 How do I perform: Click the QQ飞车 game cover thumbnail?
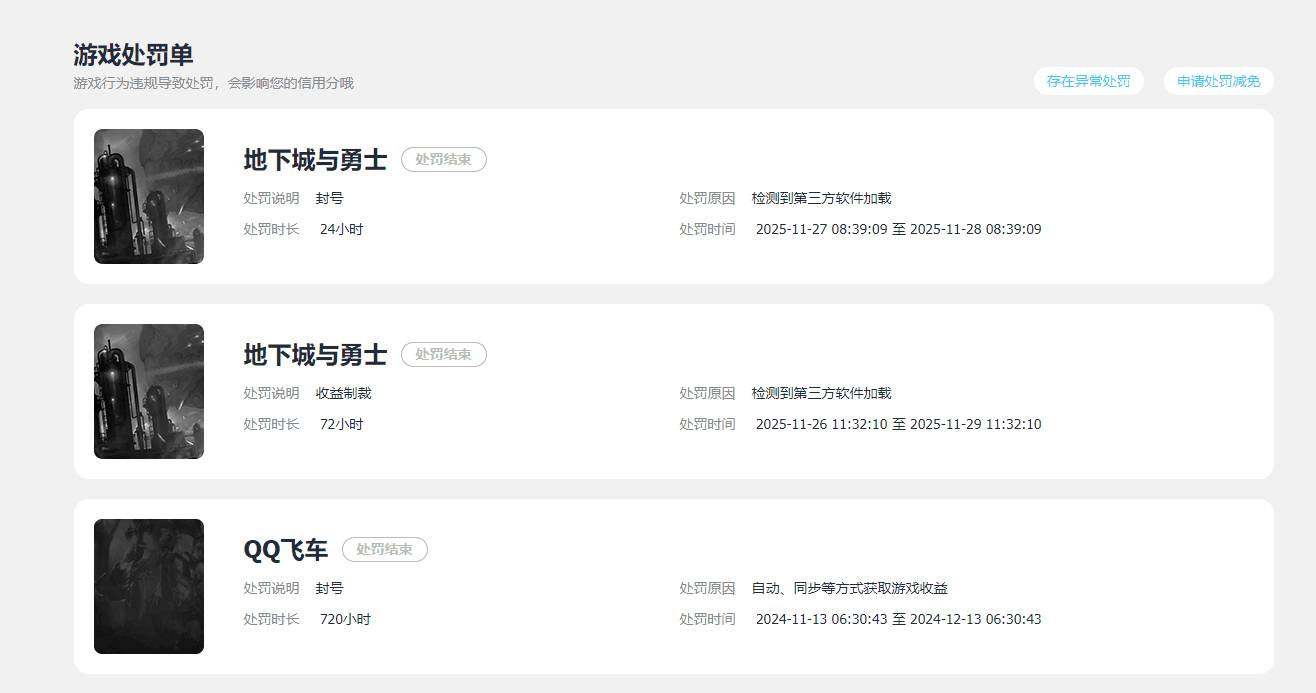(149, 586)
